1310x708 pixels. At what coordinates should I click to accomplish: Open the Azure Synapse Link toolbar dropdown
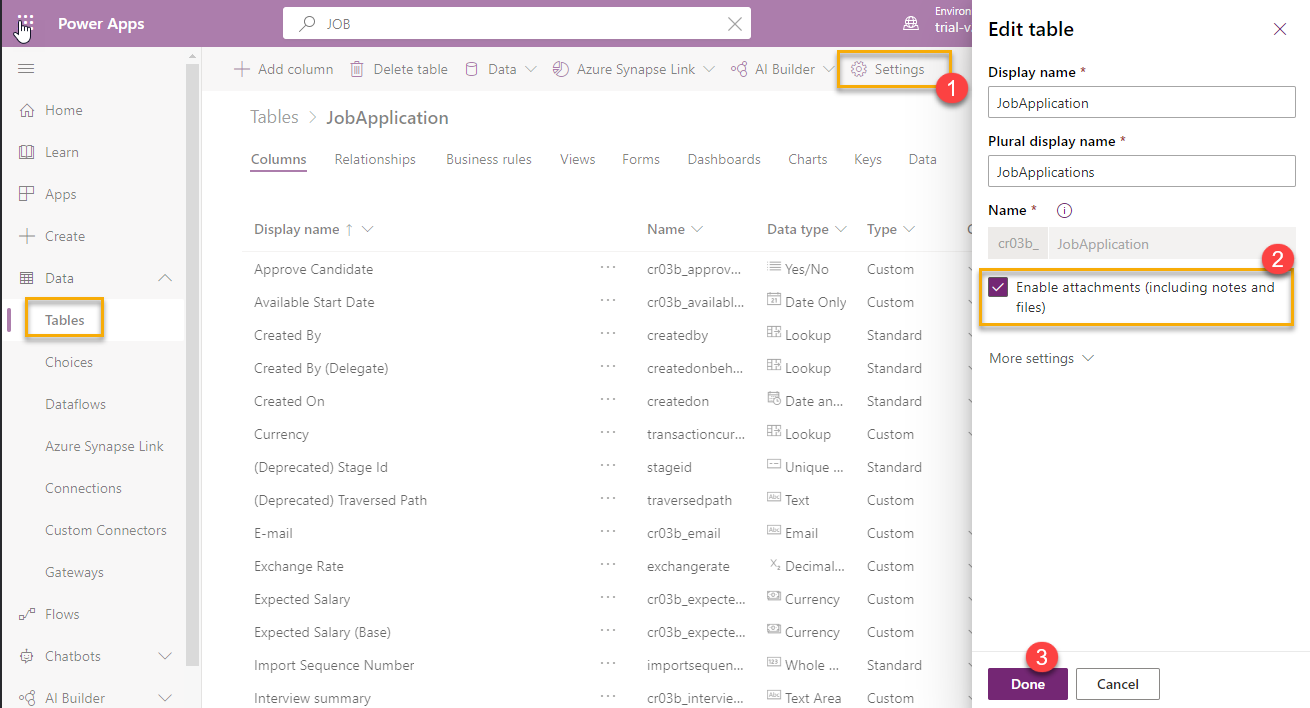pos(633,69)
